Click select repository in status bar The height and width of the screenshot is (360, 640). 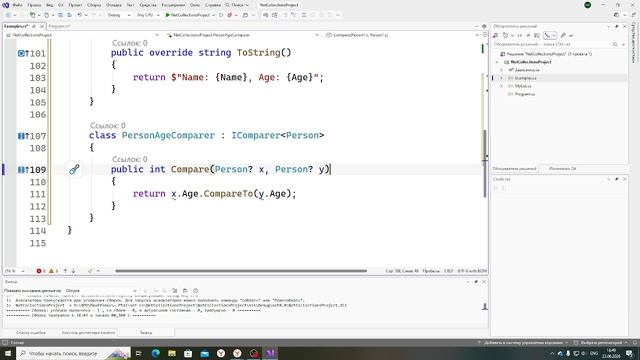pyautogui.click(x=600, y=343)
